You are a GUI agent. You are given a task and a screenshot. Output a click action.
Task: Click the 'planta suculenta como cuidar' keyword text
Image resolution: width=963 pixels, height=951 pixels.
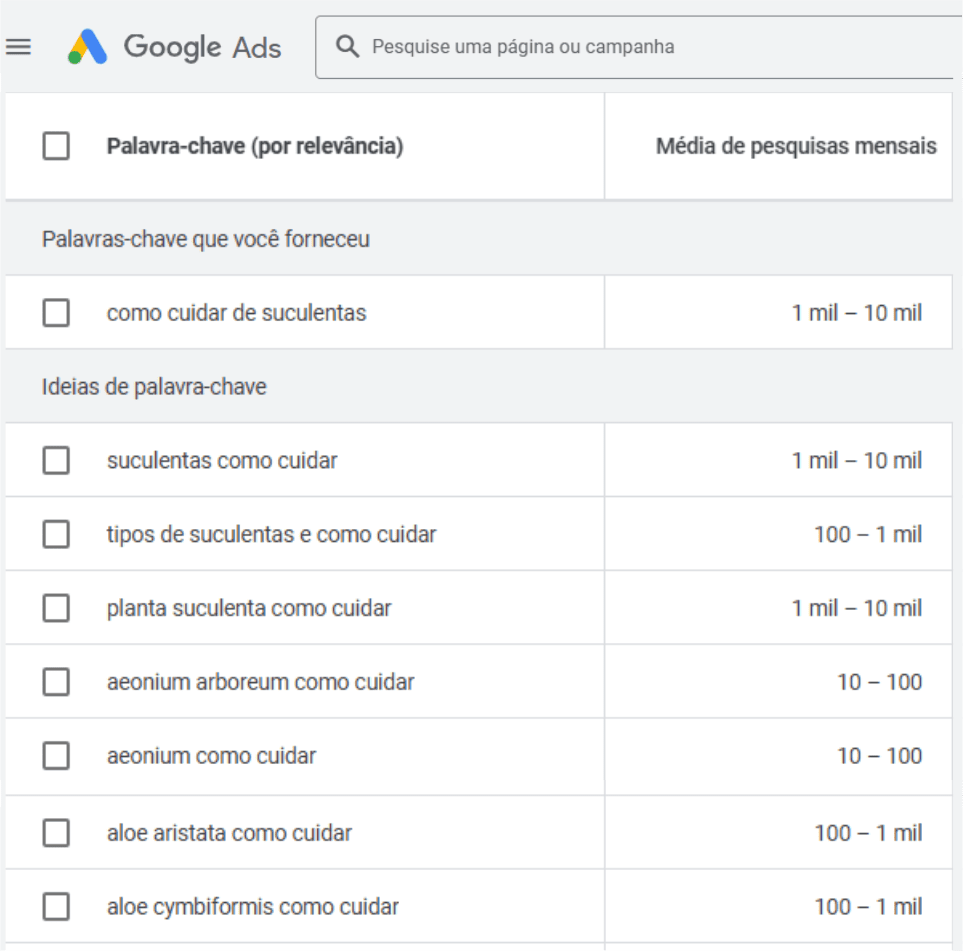[249, 608]
